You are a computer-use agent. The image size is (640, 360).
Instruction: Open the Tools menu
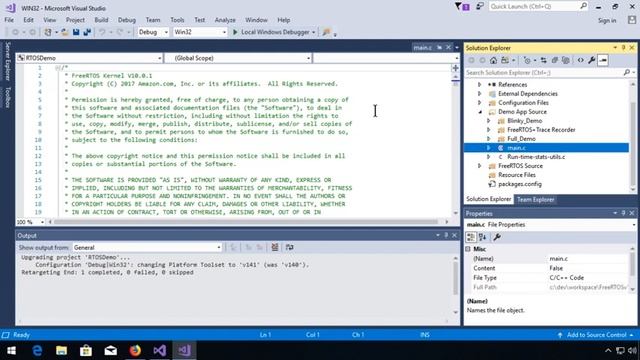177,20
